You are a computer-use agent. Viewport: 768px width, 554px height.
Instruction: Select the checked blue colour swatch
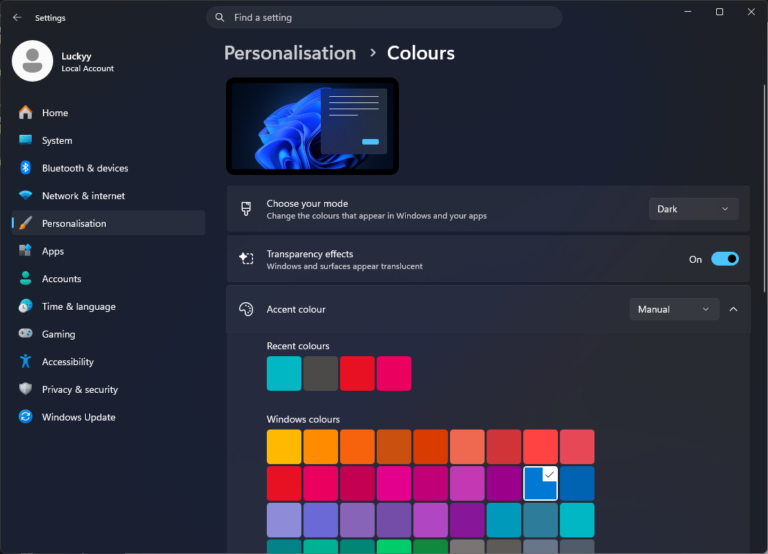[540, 483]
